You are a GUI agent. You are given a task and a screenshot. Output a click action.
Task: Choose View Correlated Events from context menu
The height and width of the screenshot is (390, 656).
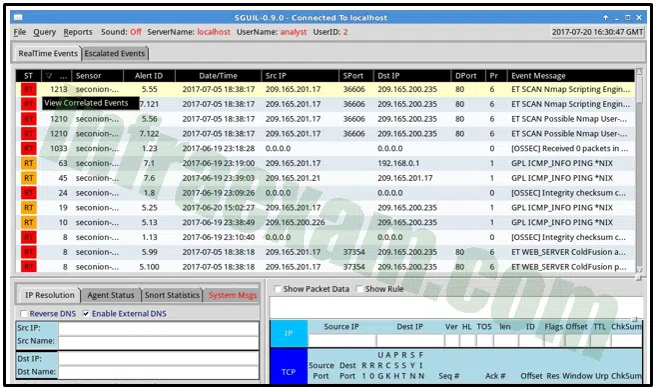click(x=86, y=103)
